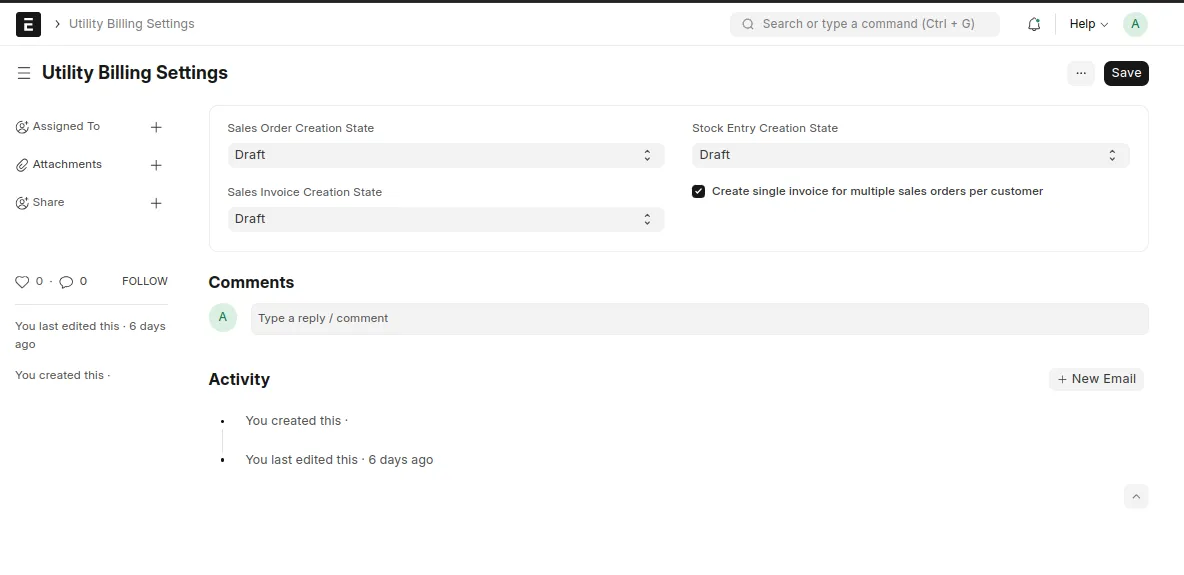Toggle single invoice for multiple sales orders checkbox
Screen dimensions: 1184x575
[698, 192]
